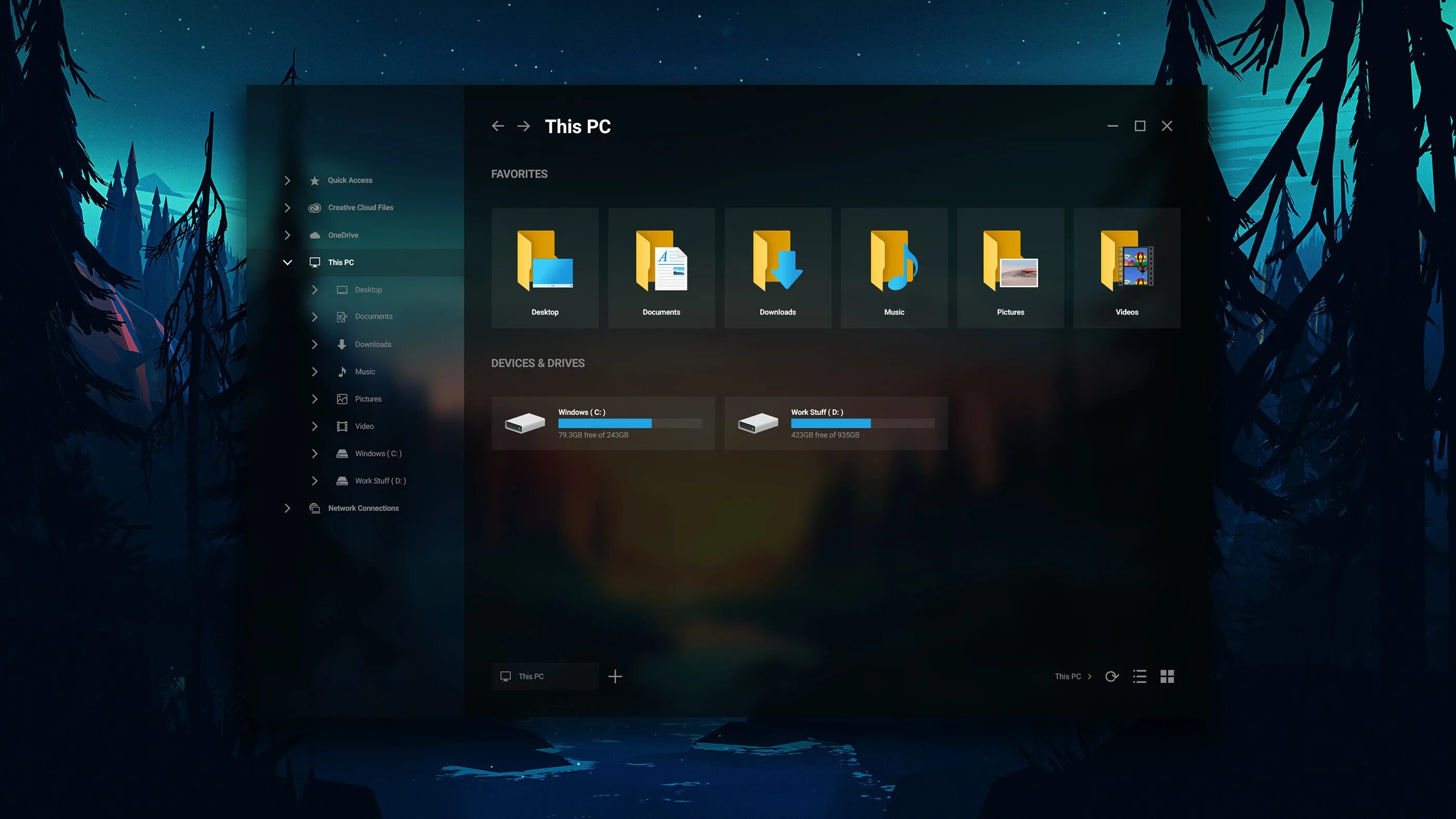Click the refresh icon in bottom bar

pos(1111,677)
